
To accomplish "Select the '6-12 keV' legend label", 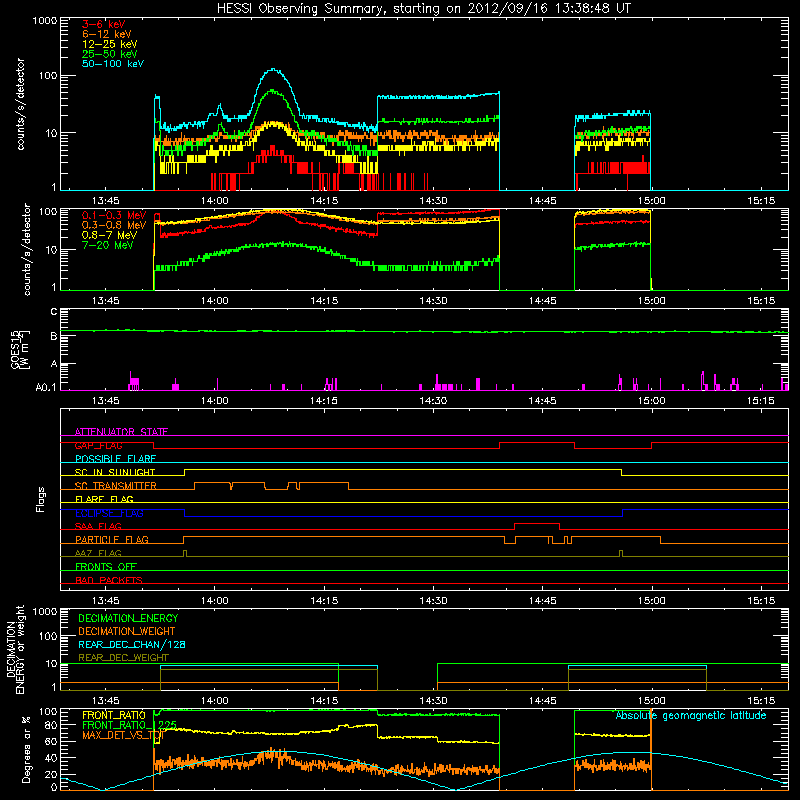I will [x=107, y=34].
